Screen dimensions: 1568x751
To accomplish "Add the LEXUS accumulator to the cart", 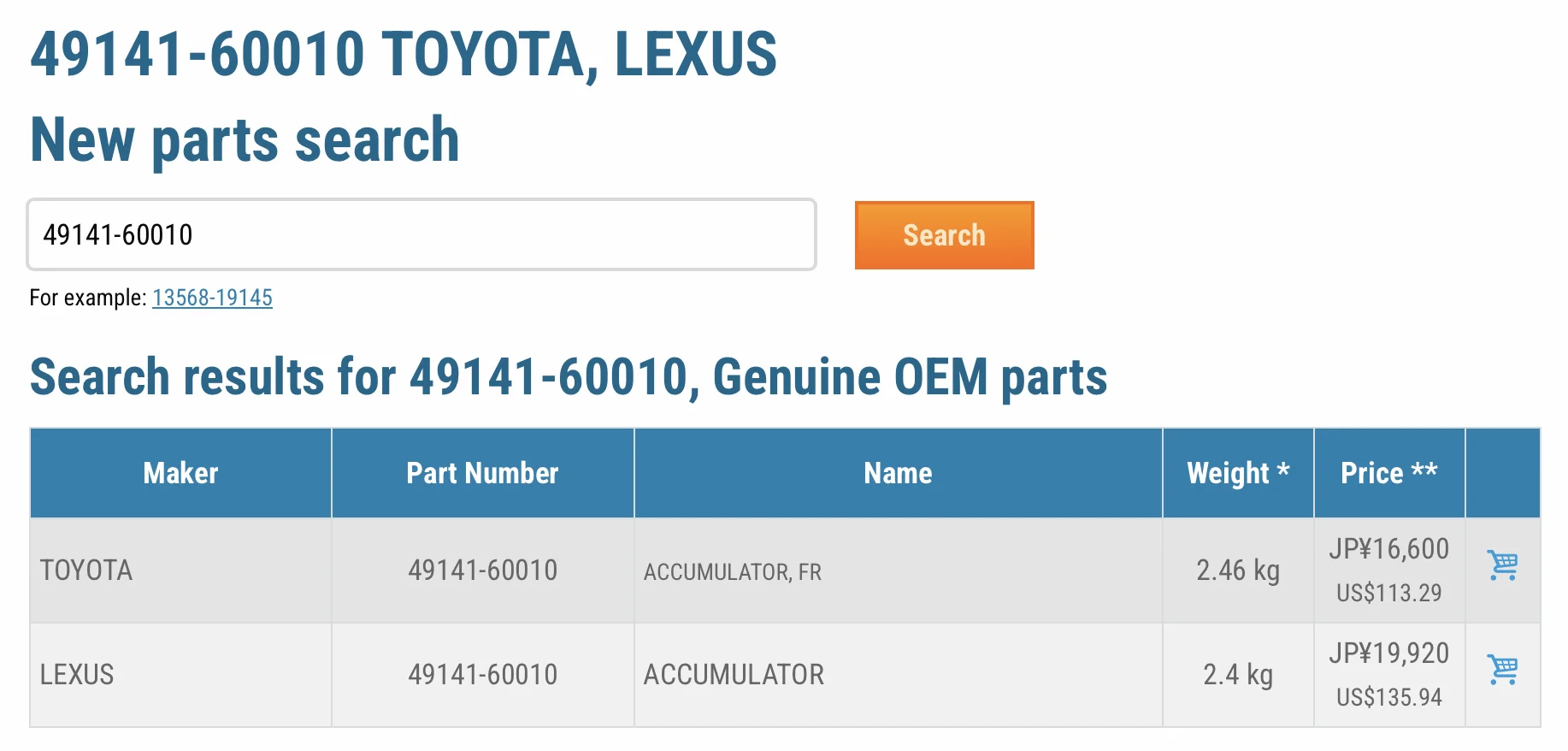I will (1502, 670).
